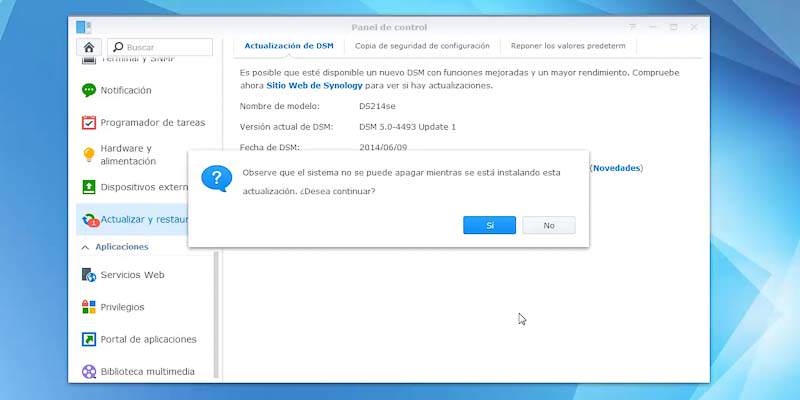Click the Nombre de modelo label
The image size is (800, 400).
(x=280, y=106)
